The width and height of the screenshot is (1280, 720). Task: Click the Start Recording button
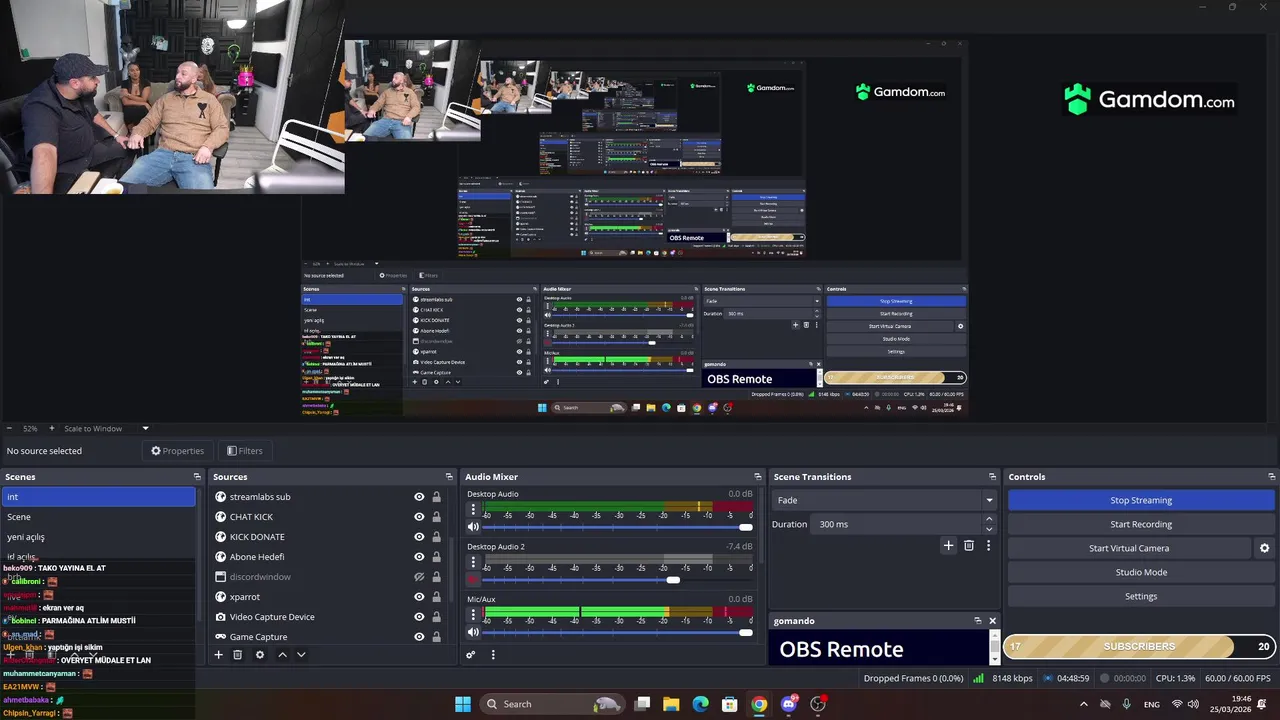pyautogui.click(x=1141, y=524)
